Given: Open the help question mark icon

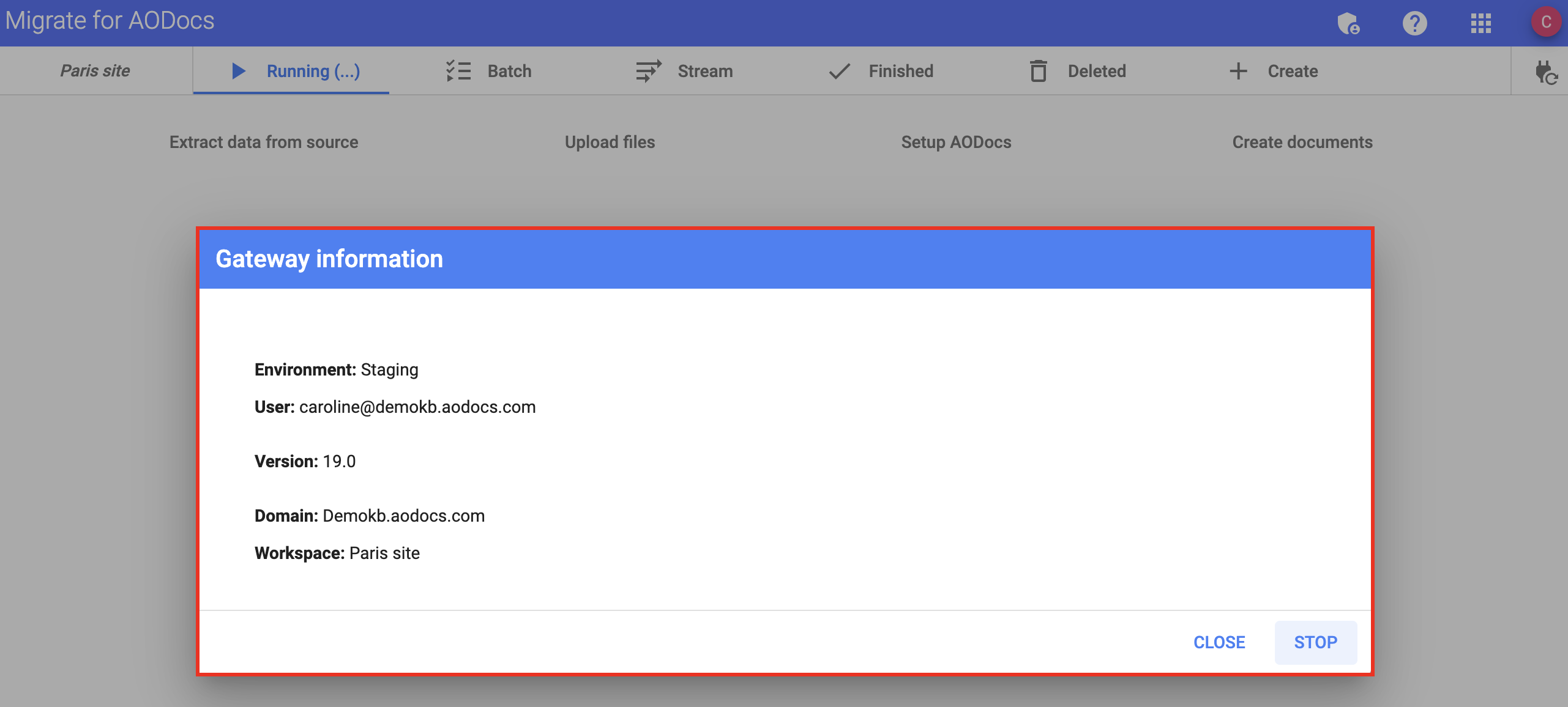Looking at the screenshot, I should tap(1414, 24).
